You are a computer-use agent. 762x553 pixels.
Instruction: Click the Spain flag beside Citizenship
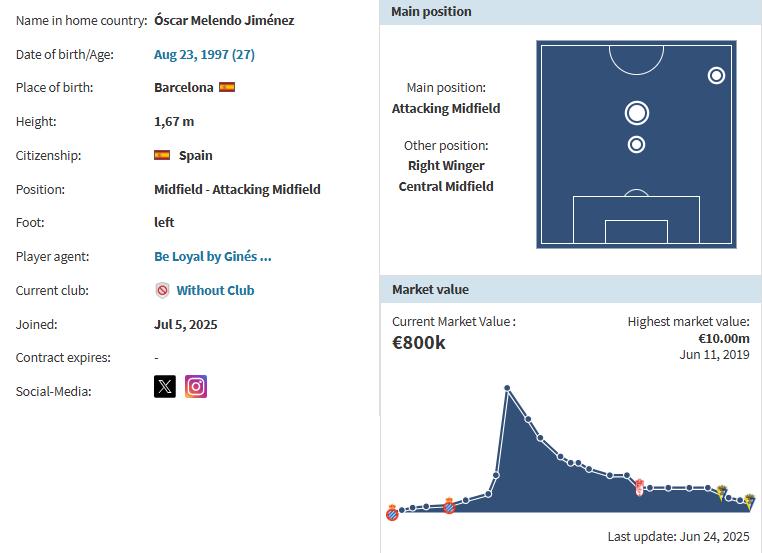pyautogui.click(x=162, y=155)
